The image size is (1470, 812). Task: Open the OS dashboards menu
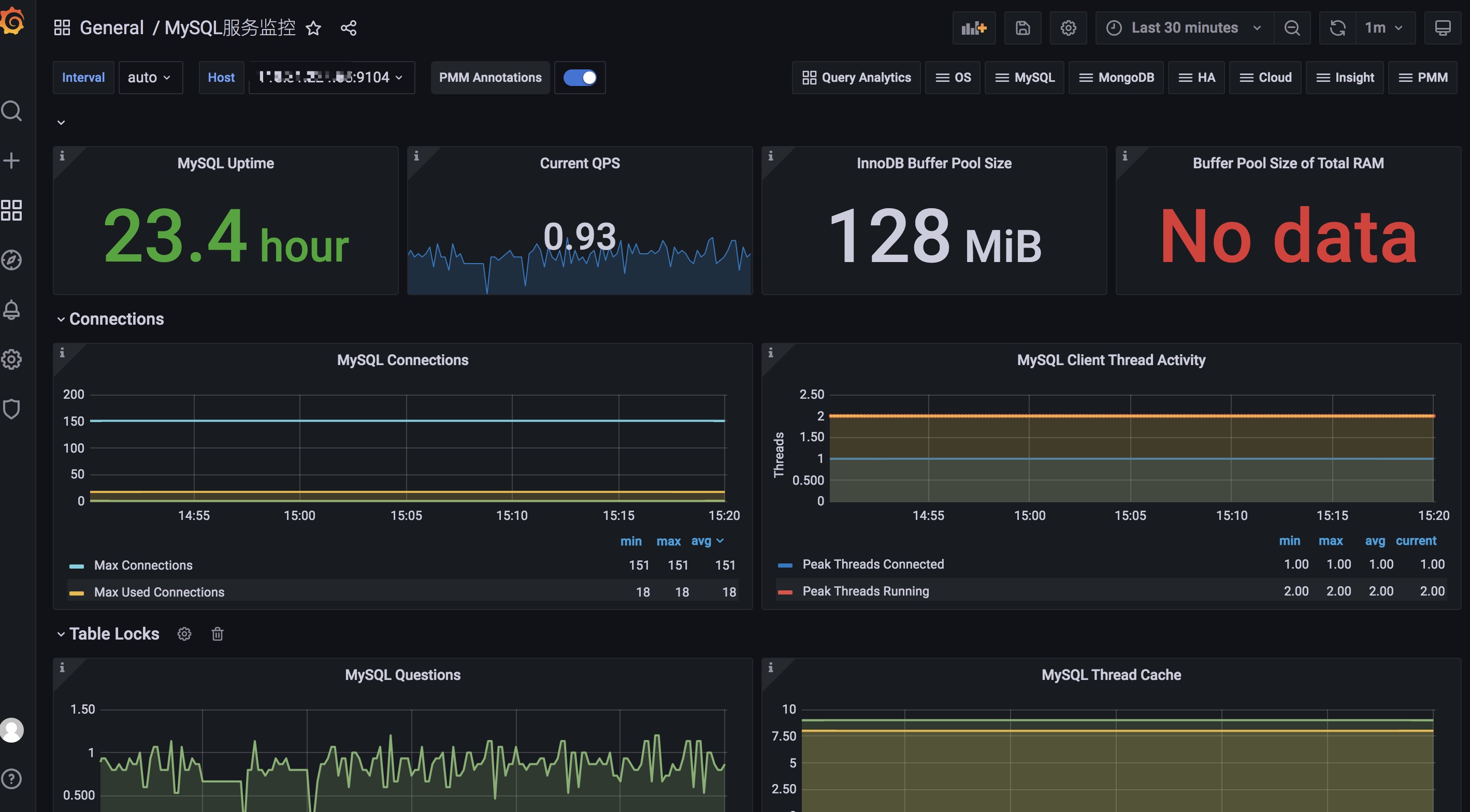[953, 78]
